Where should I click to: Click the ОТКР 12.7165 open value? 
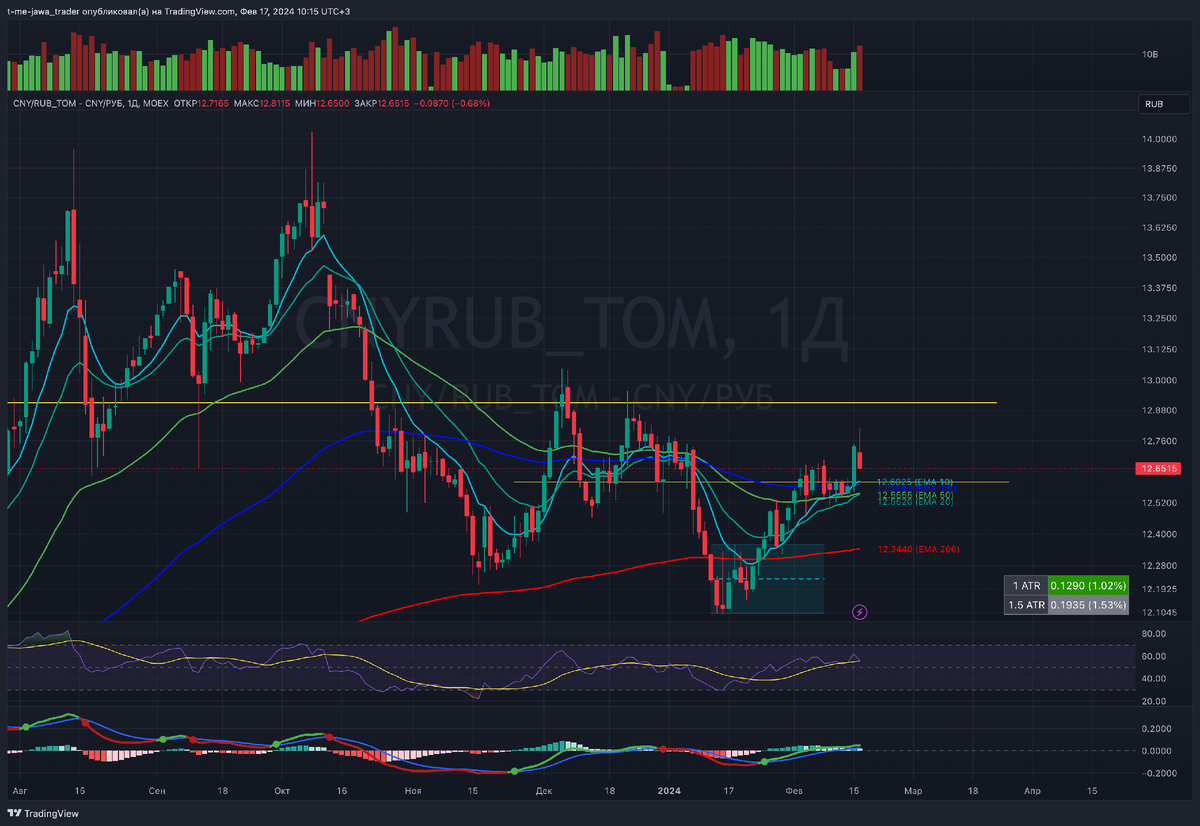click(200, 103)
